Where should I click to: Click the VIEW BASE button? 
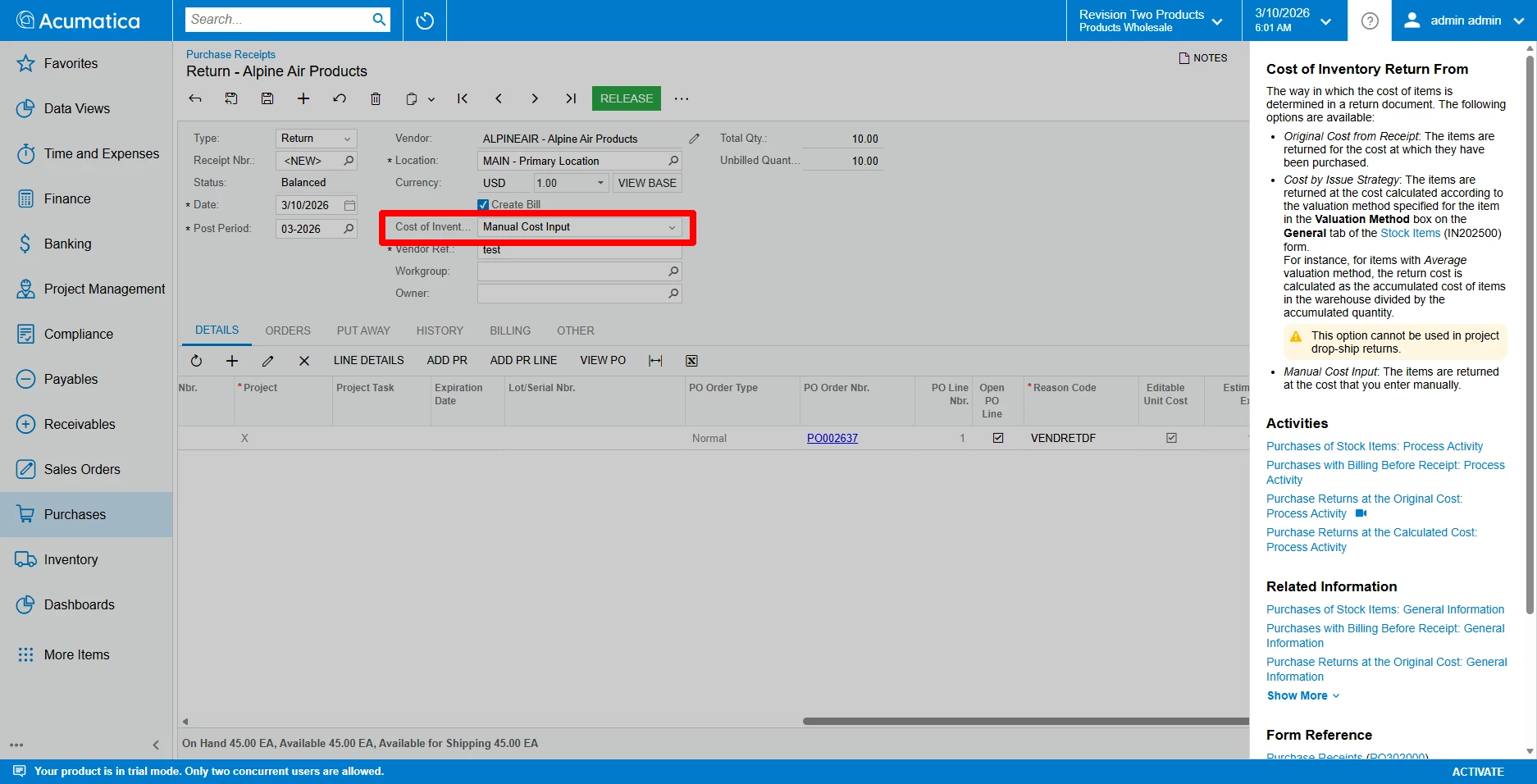pos(647,183)
